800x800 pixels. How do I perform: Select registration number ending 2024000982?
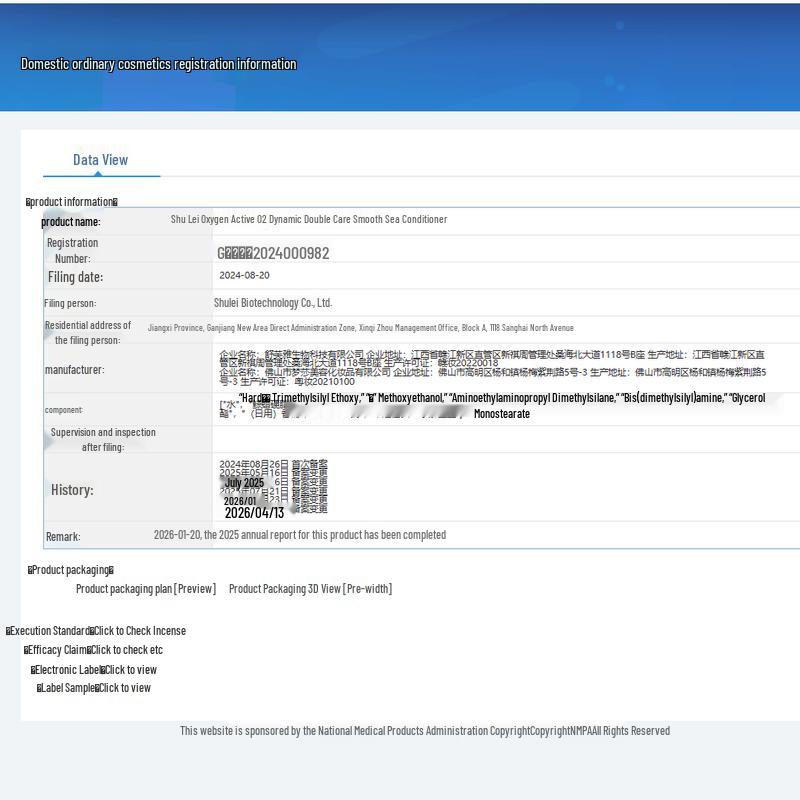[273, 253]
